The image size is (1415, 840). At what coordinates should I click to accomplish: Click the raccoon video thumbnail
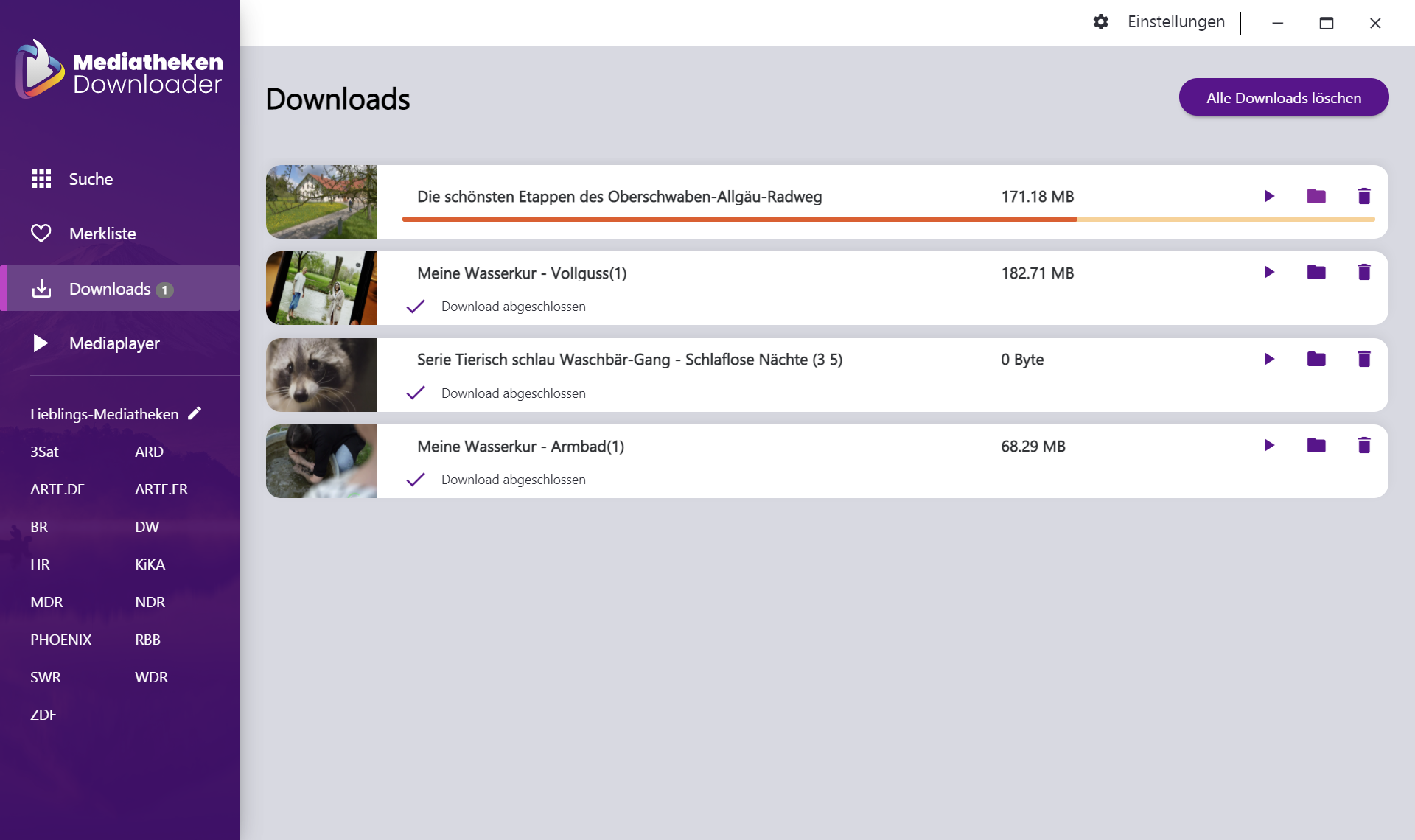321,375
